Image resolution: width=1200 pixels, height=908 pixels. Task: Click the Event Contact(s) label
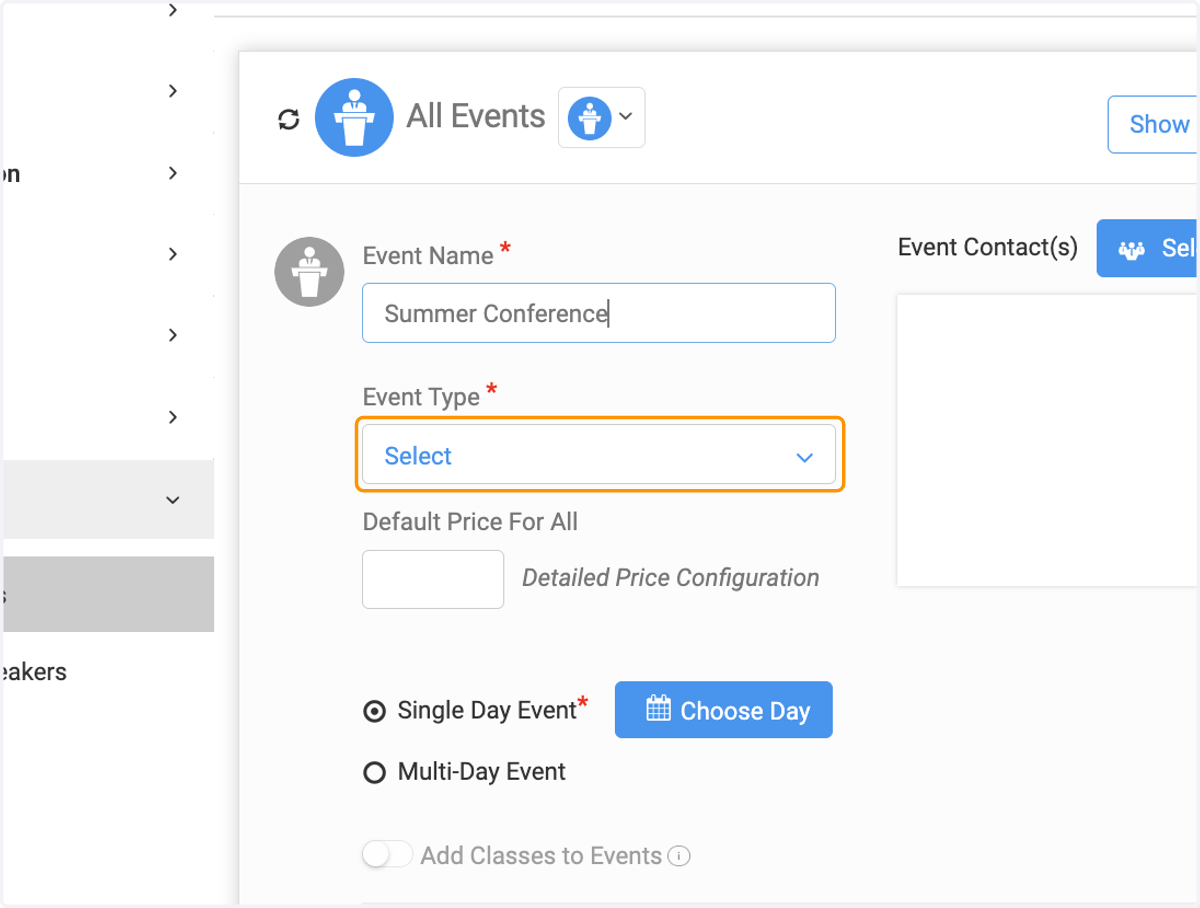(988, 247)
